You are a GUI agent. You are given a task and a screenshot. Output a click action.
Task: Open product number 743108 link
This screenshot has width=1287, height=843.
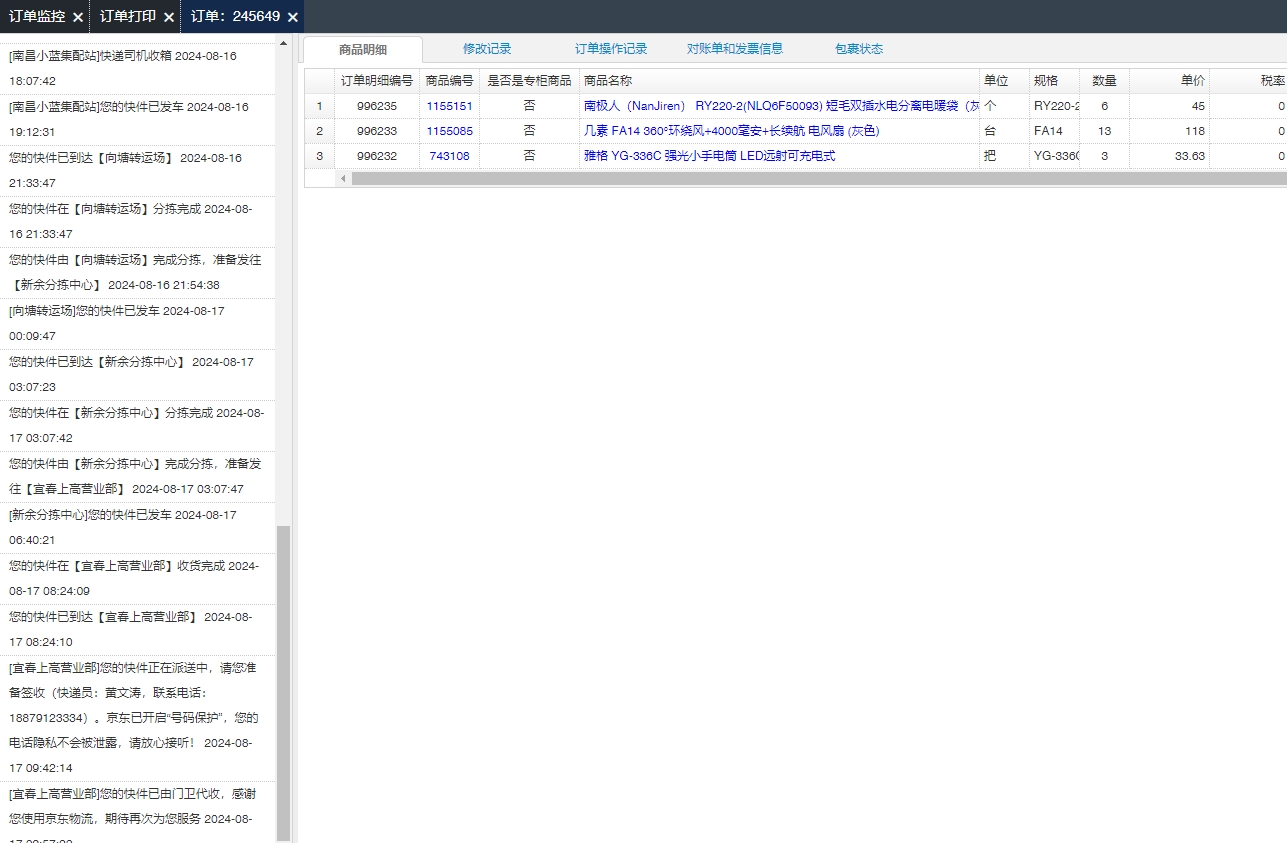pyautogui.click(x=449, y=155)
